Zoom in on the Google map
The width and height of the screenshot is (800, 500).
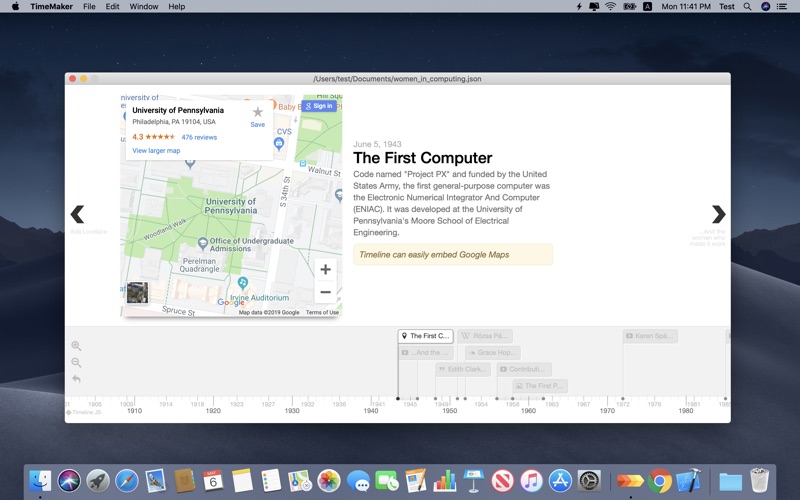[326, 269]
